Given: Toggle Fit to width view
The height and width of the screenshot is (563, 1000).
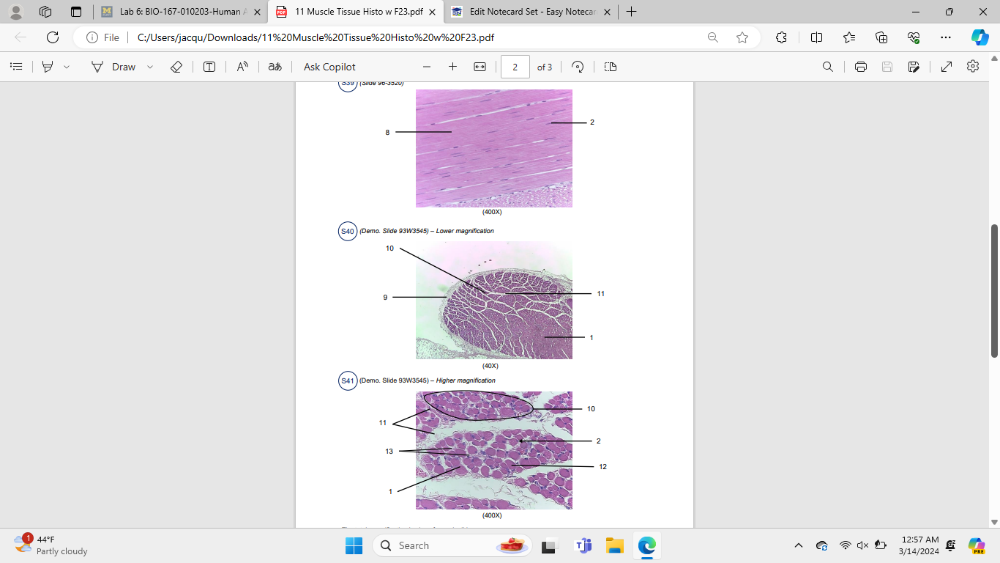Looking at the screenshot, I should pyautogui.click(x=479, y=67).
